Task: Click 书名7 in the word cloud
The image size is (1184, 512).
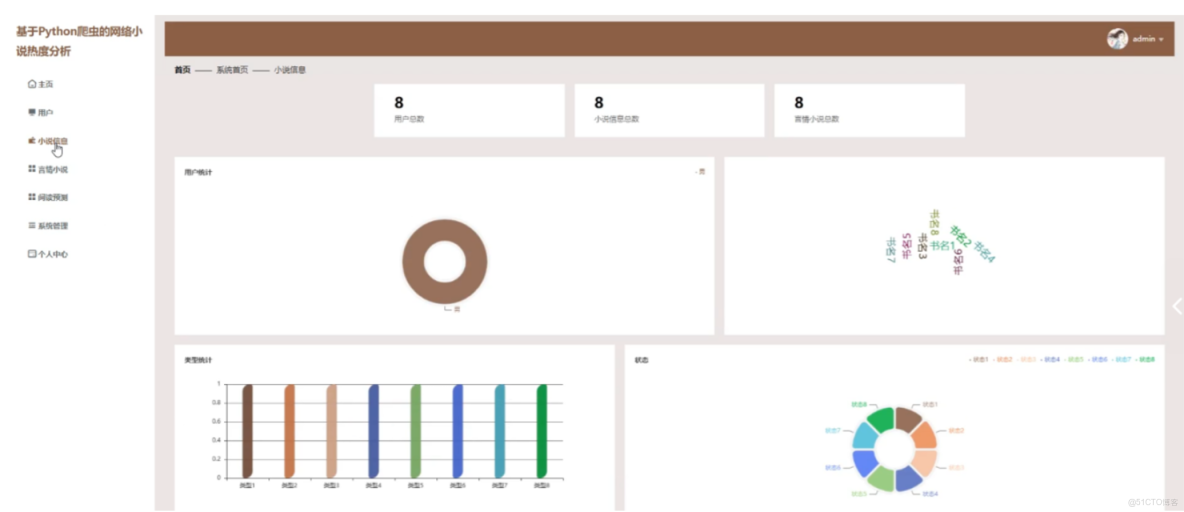Action: 891,250
